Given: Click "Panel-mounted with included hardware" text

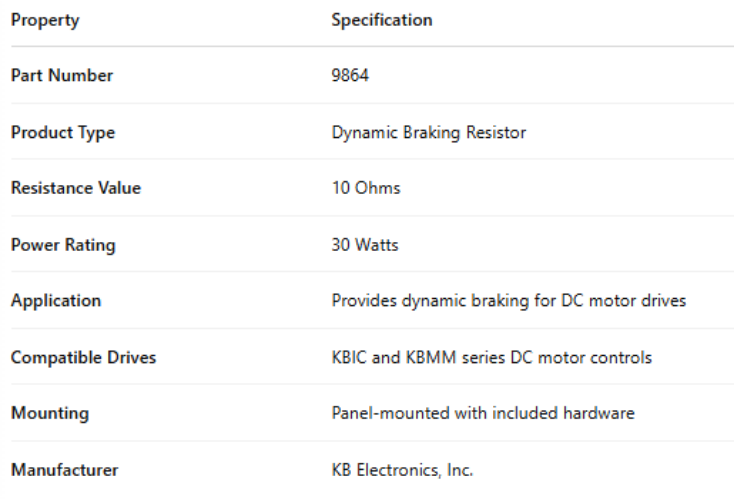Looking at the screenshot, I should click(x=482, y=413).
